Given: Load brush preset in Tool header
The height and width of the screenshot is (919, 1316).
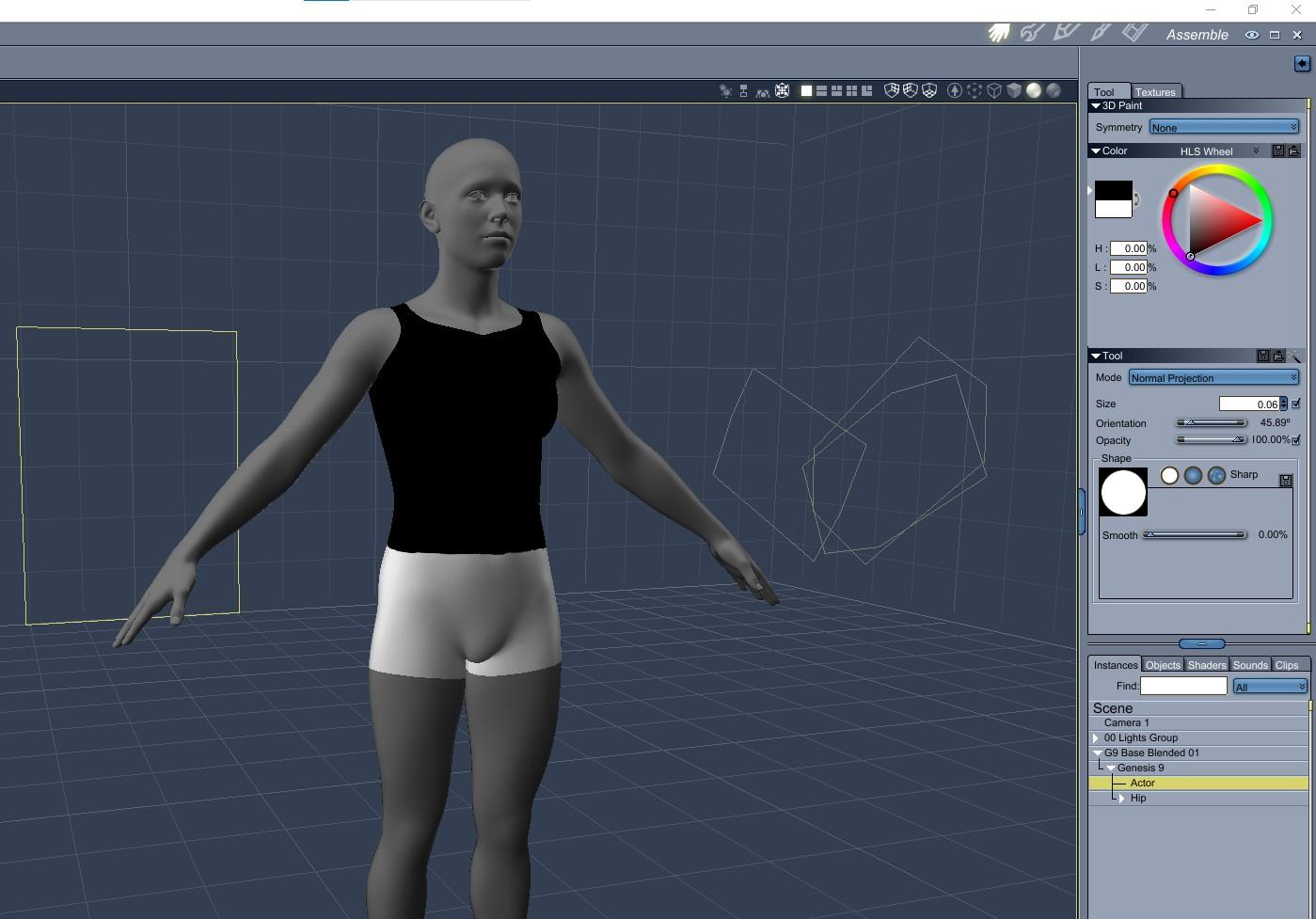Looking at the screenshot, I should pyautogui.click(x=1278, y=356).
